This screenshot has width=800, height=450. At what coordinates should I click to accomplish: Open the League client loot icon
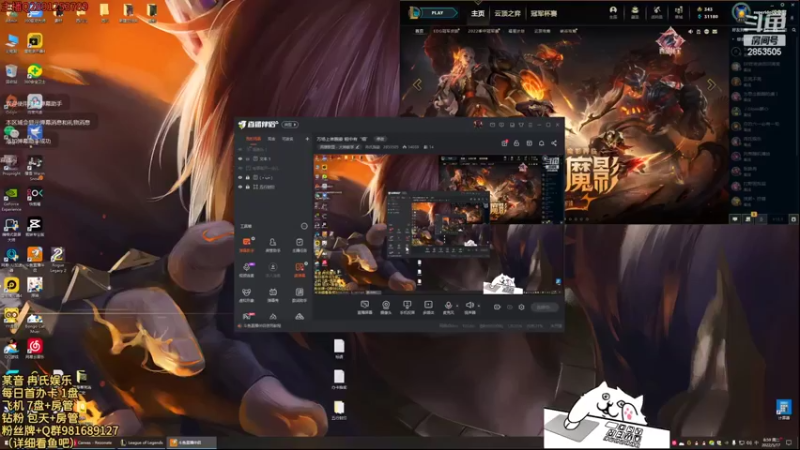coord(657,12)
